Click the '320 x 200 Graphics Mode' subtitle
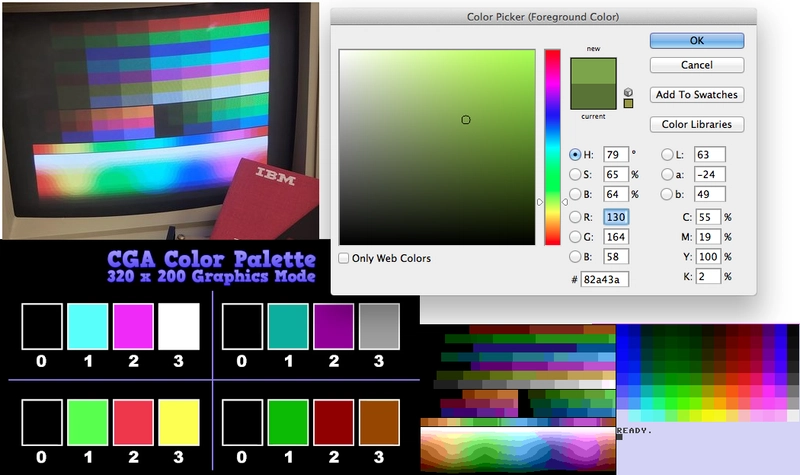This screenshot has height=475, width=800. click(x=211, y=277)
